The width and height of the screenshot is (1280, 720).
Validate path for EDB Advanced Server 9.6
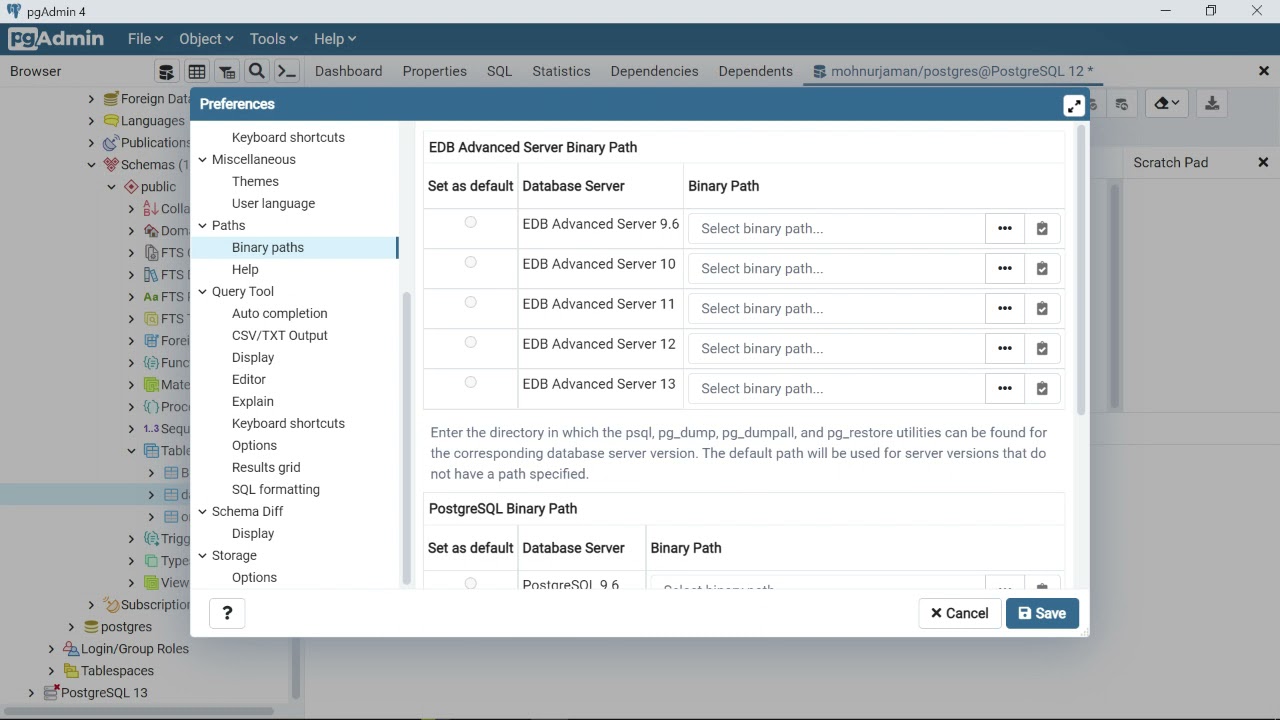[1042, 228]
